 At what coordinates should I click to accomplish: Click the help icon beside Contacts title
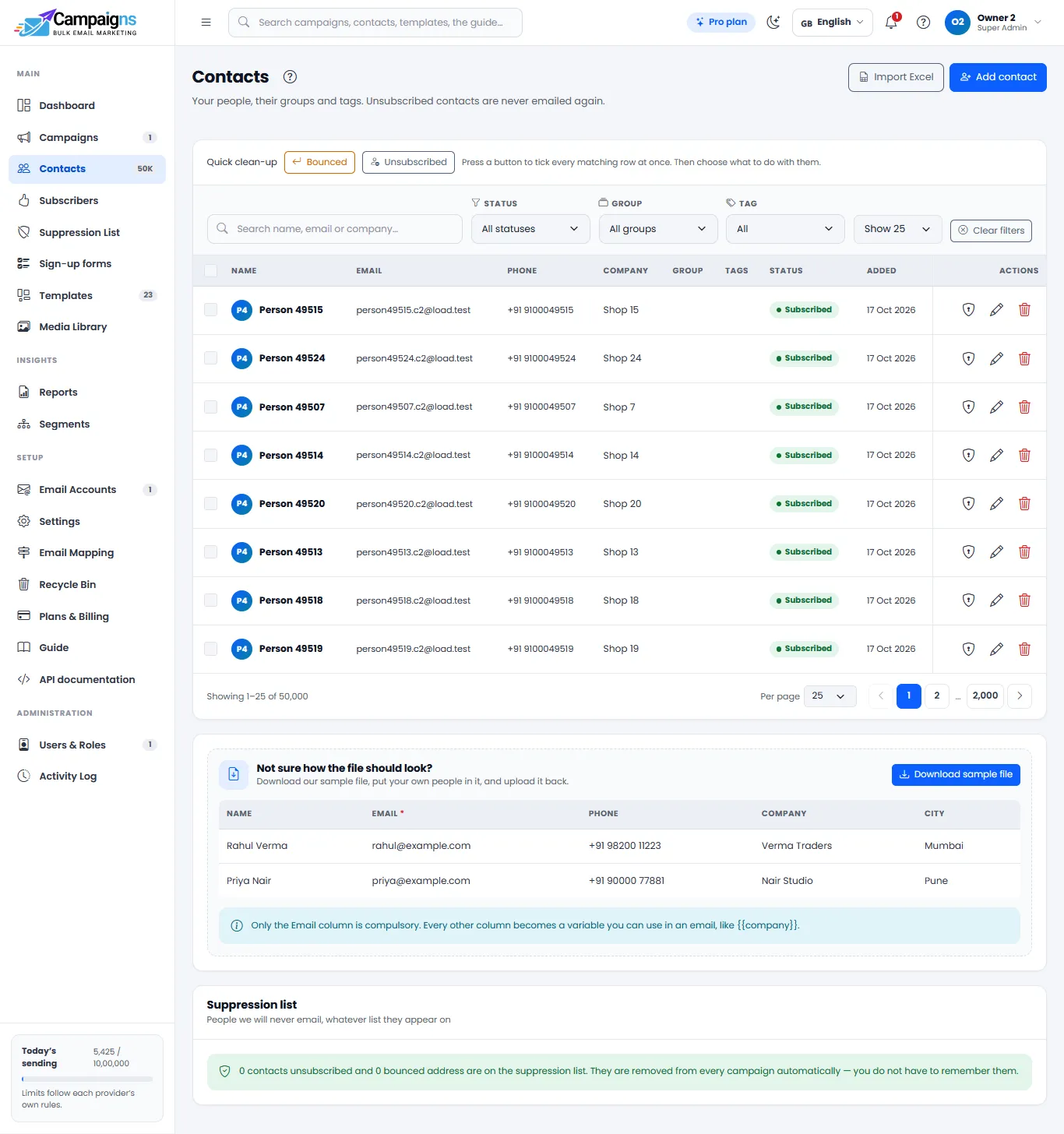(290, 77)
